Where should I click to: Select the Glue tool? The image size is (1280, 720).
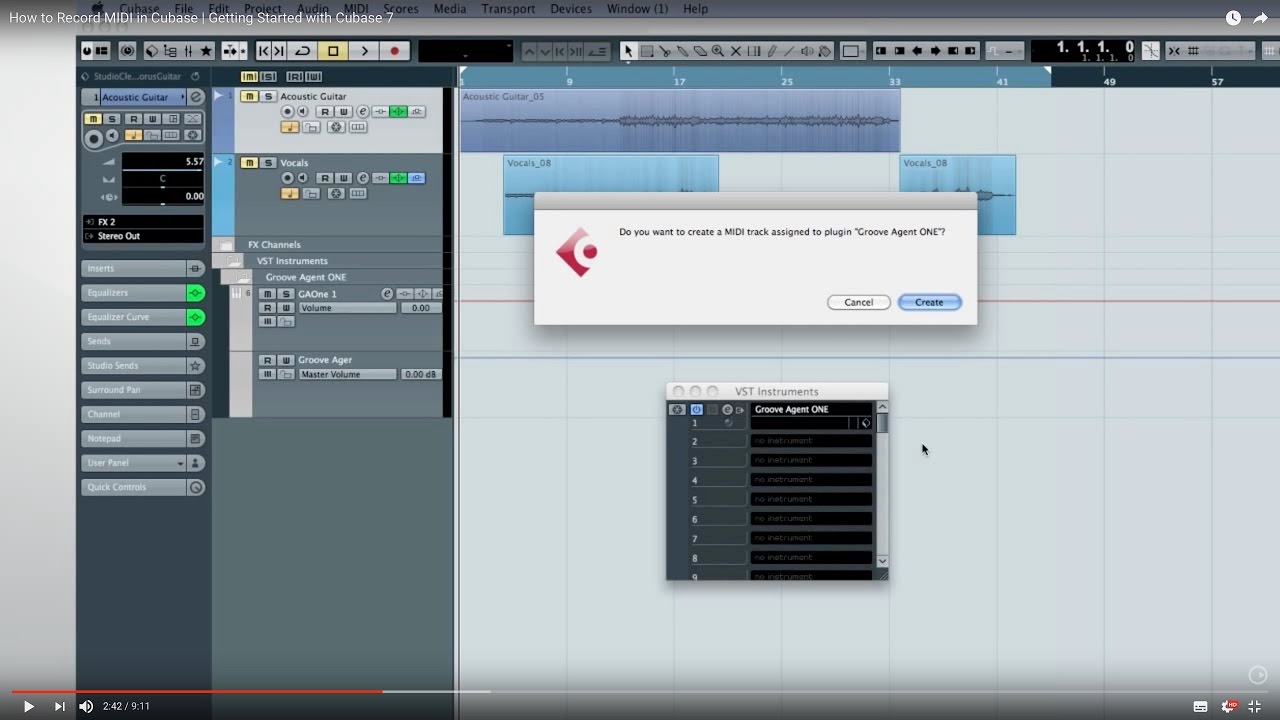[682, 51]
